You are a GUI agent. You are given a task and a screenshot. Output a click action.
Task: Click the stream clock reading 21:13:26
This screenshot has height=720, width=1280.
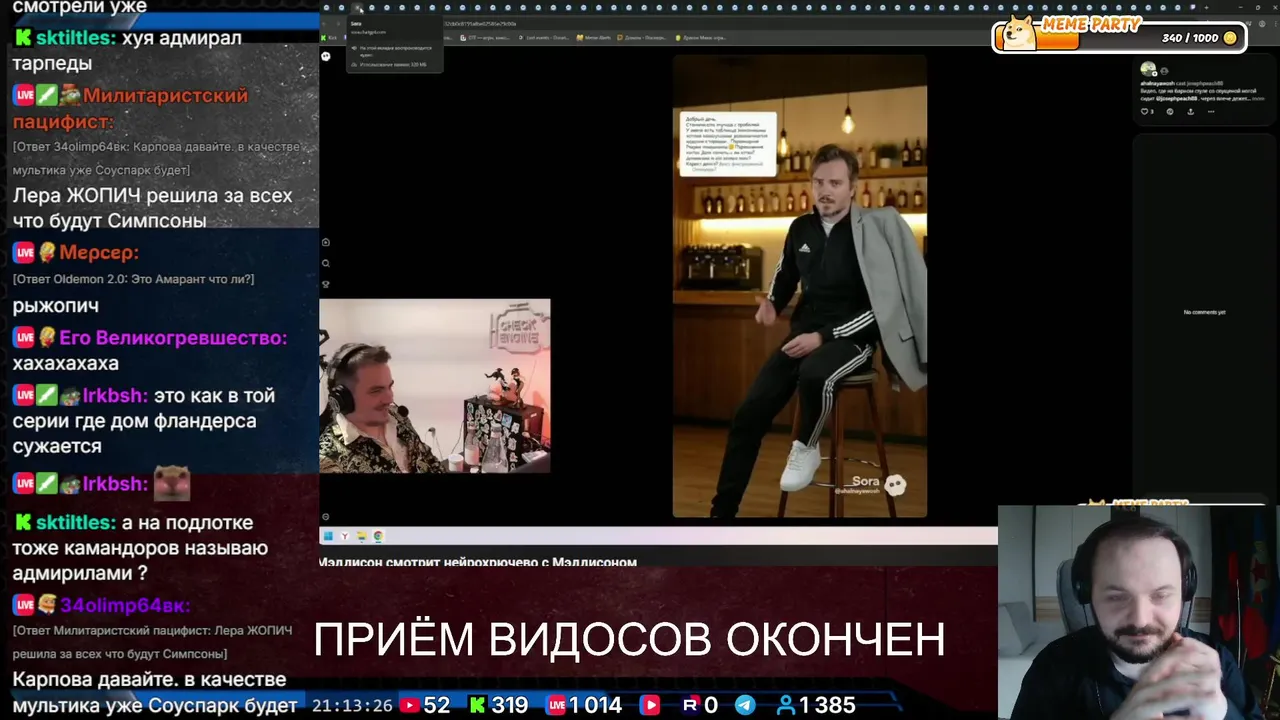coord(352,706)
